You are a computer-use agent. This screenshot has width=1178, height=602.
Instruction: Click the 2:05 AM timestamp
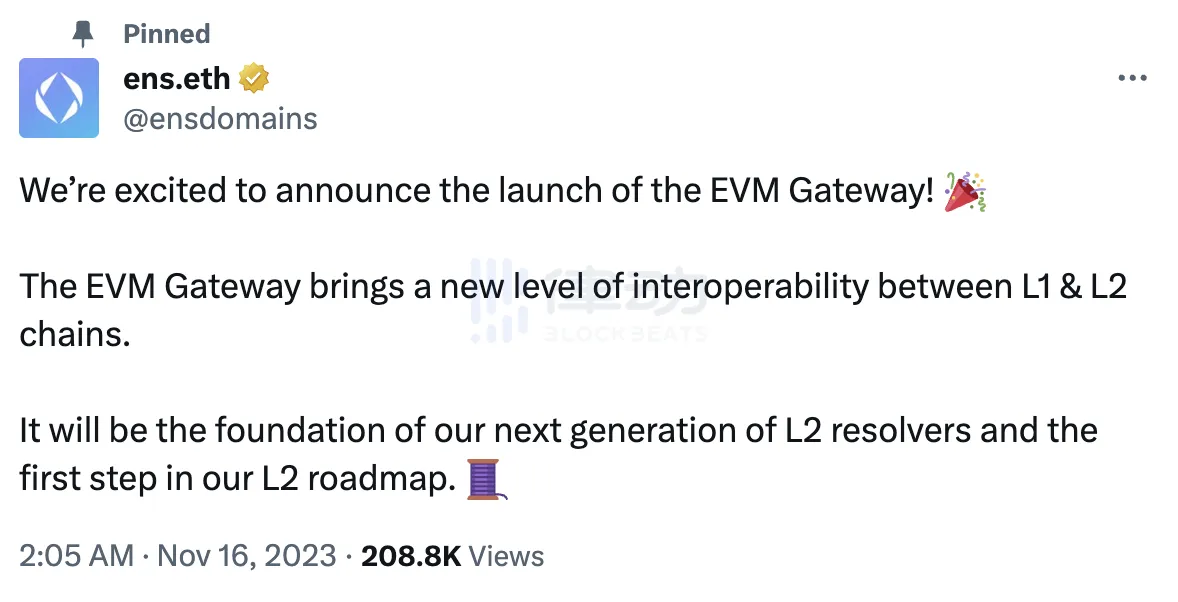(76, 556)
